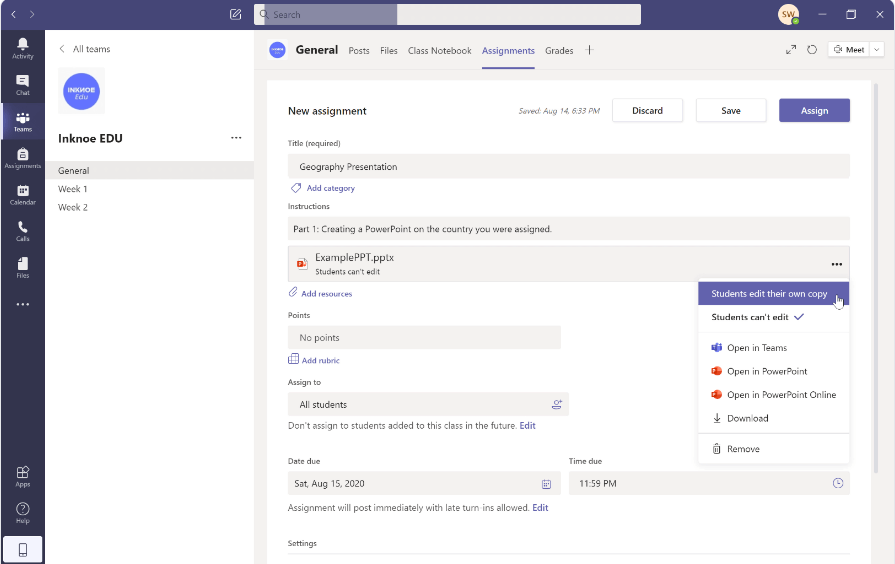Viewport: 895px width, 564px height.
Task: Open the Activity feed bell icon
Action: coord(22,46)
